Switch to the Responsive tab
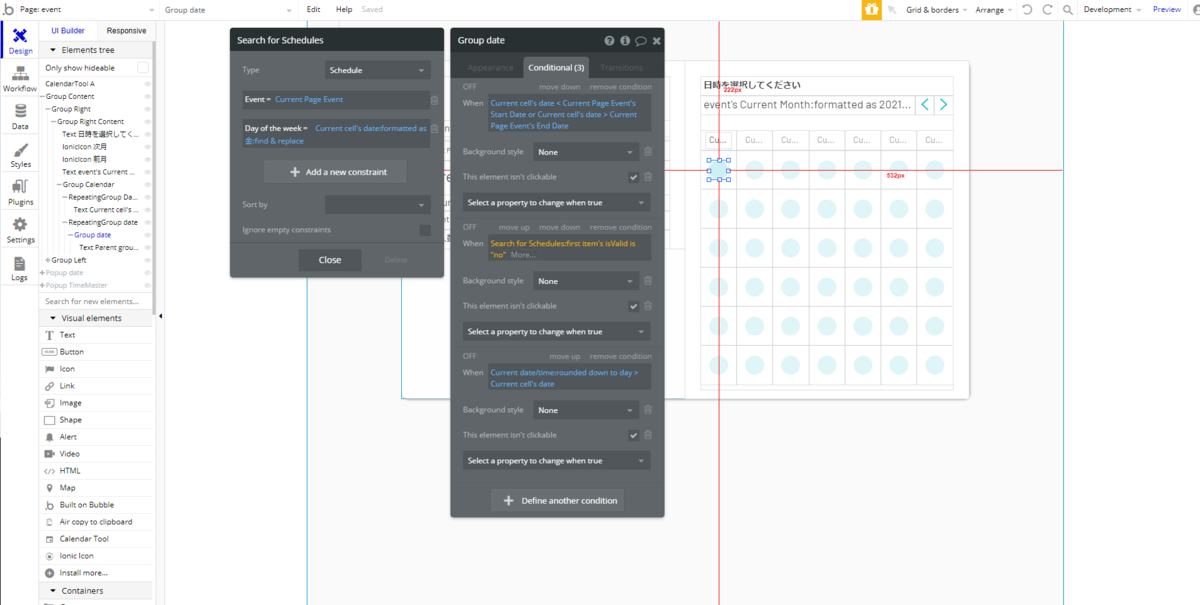Image resolution: width=1200 pixels, height=605 pixels. click(x=126, y=31)
